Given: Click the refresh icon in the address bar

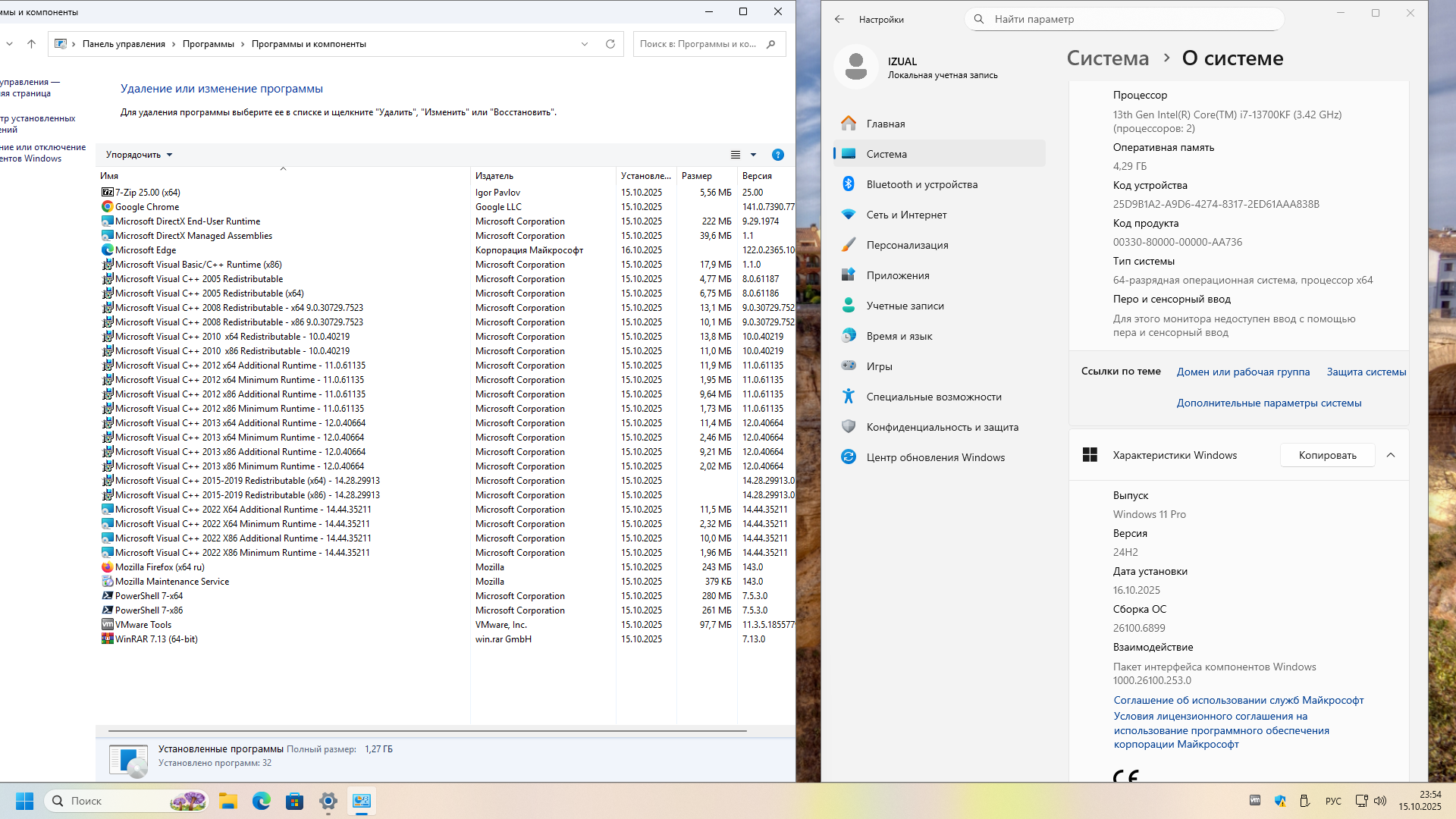Looking at the screenshot, I should pos(610,44).
